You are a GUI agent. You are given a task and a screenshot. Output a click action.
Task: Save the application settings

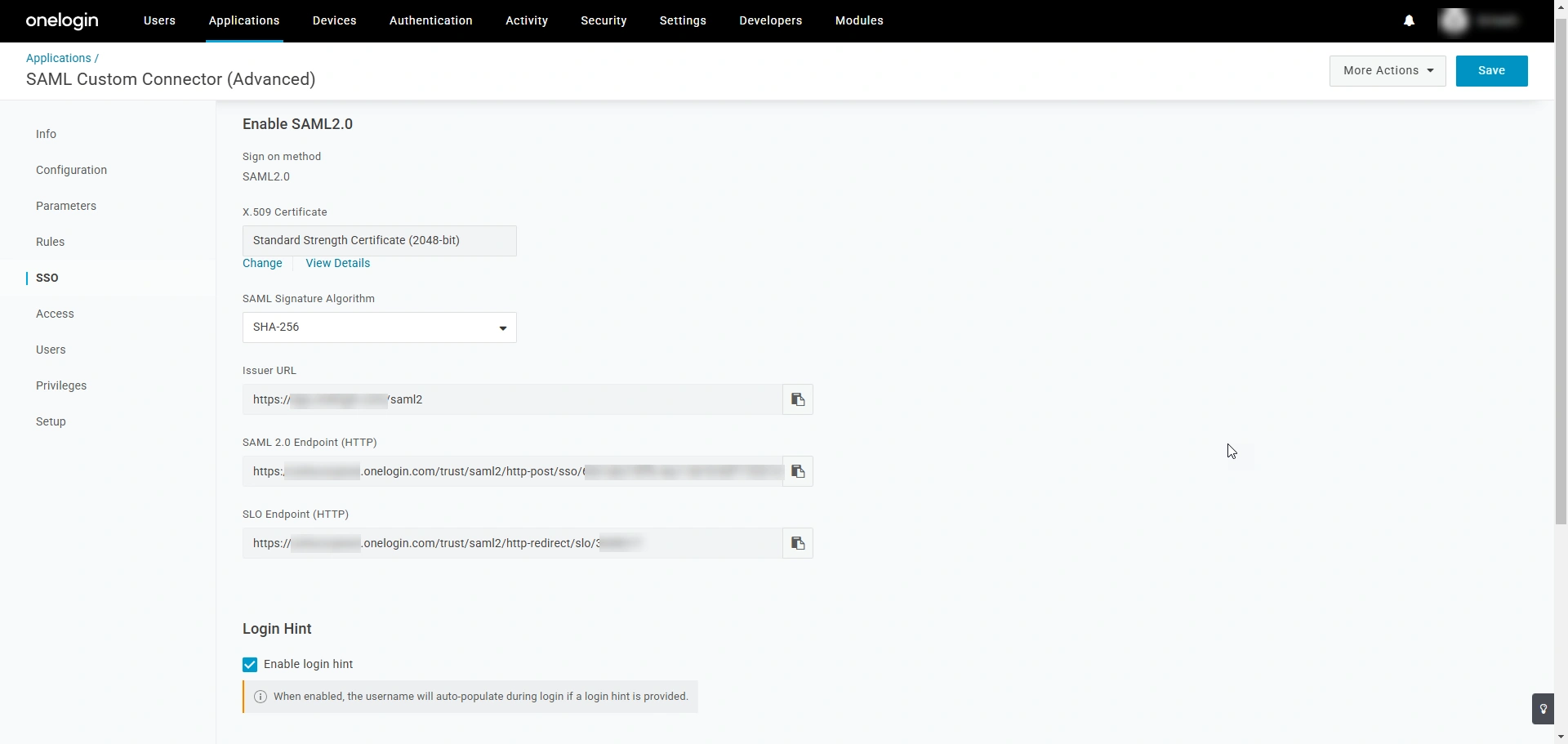click(1491, 71)
